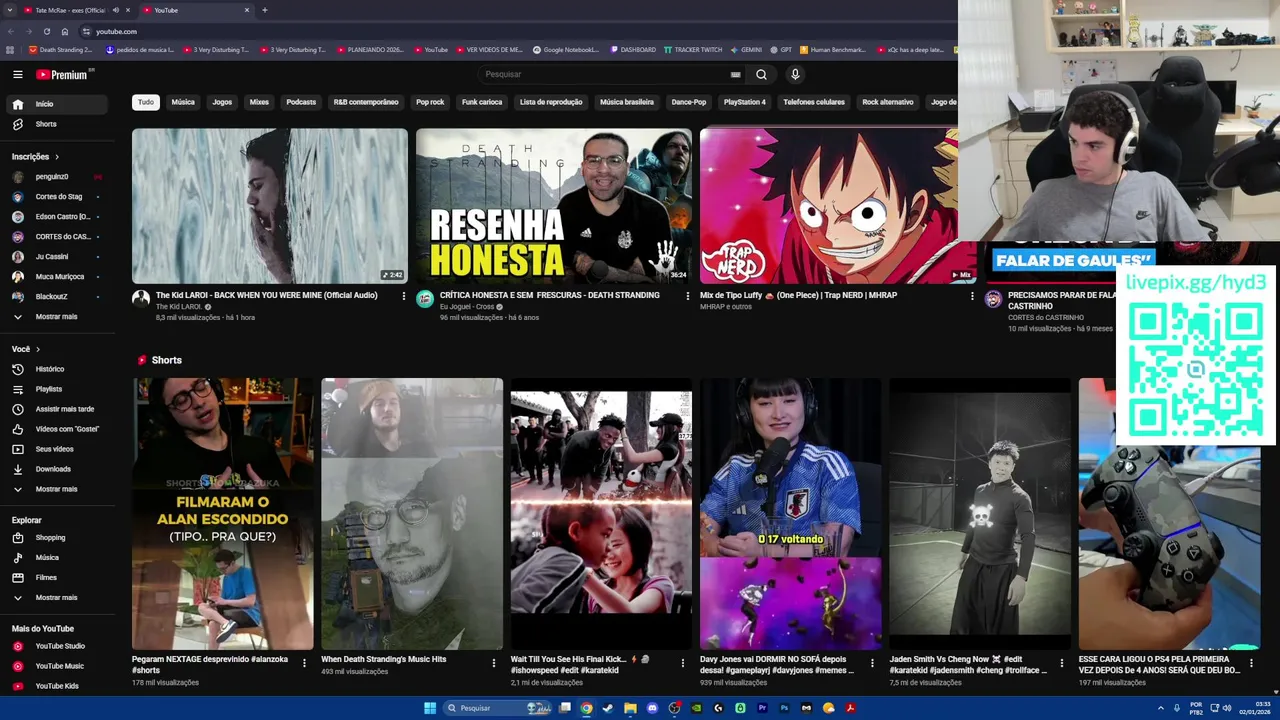1280x720 pixels.
Task: Open YouTube Studio link in sidebar
Action: (x=60, y=646)
